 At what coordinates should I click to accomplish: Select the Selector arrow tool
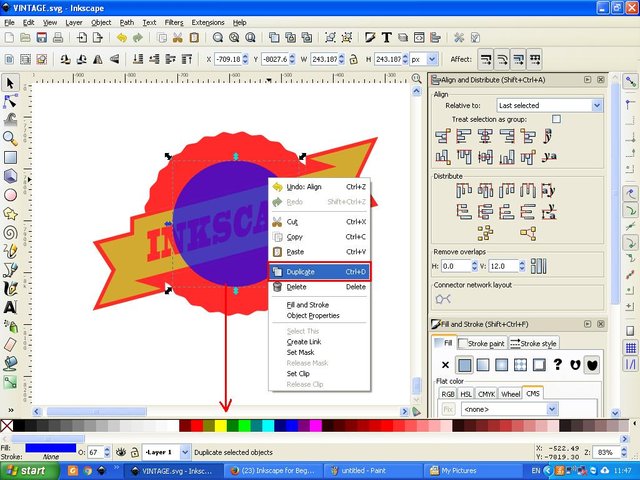coord(10,83)
